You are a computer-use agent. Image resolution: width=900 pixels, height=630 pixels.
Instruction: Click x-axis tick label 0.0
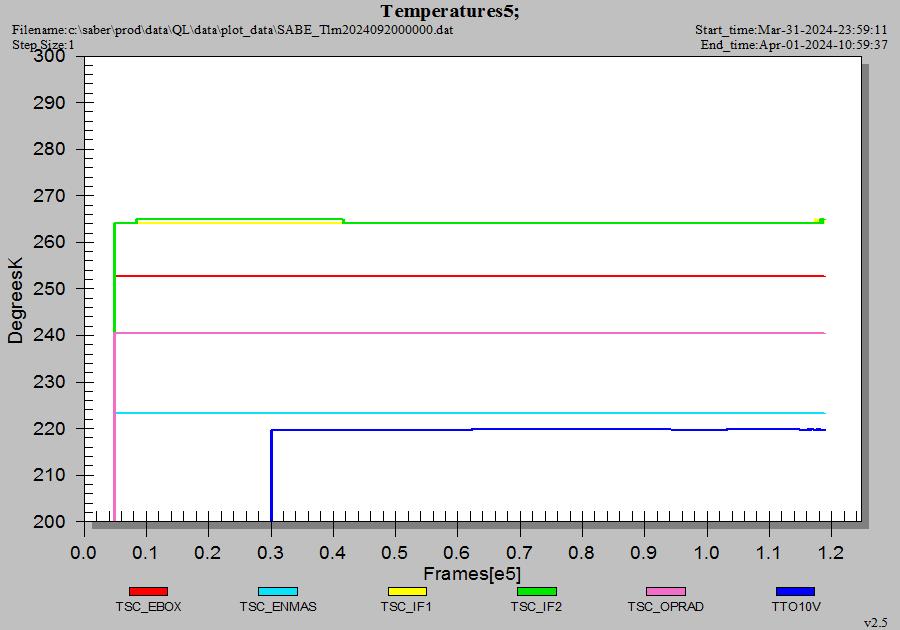click(x=84, y=553)
